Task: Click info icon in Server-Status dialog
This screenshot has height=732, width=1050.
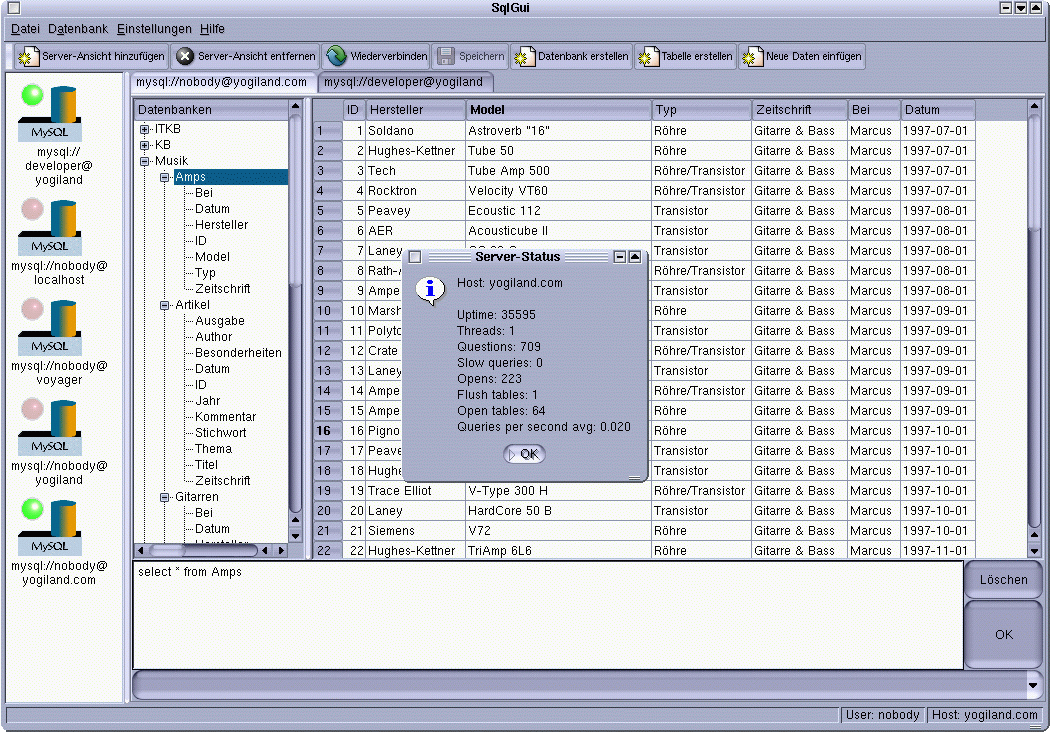Action: (431, 291)
